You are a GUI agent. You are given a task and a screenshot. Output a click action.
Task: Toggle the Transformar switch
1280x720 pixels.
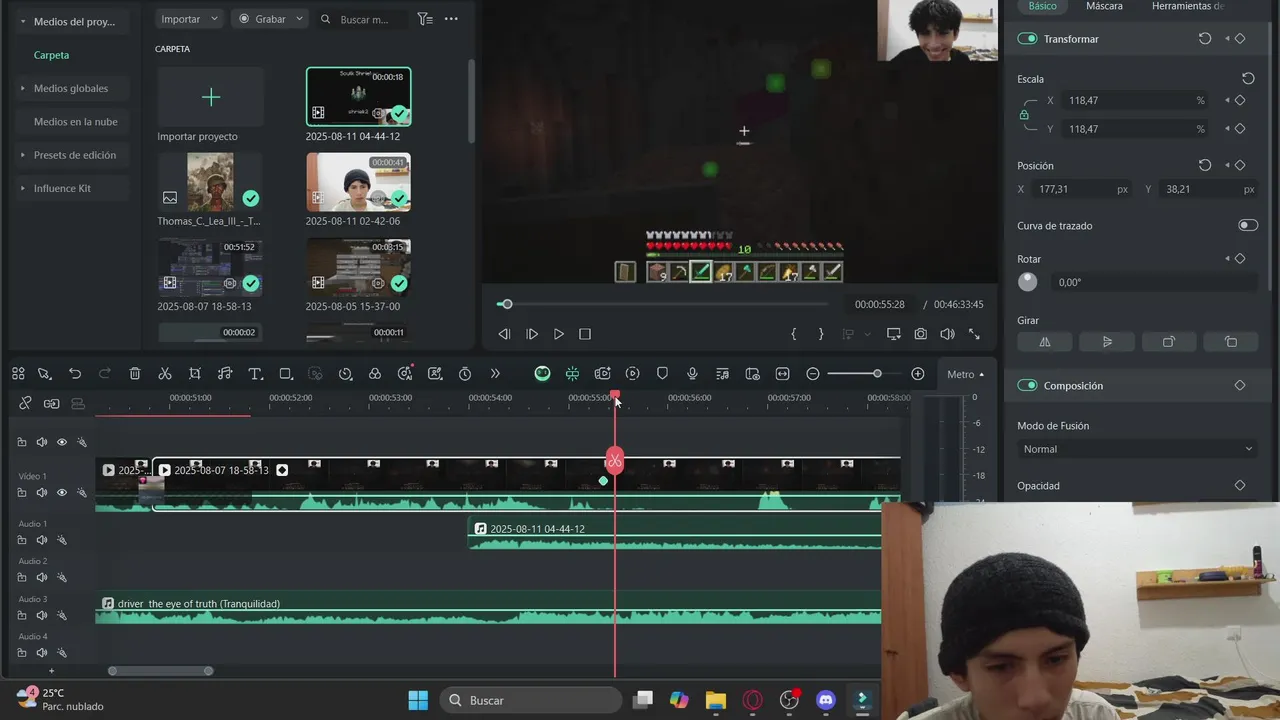coord(1027,39)
